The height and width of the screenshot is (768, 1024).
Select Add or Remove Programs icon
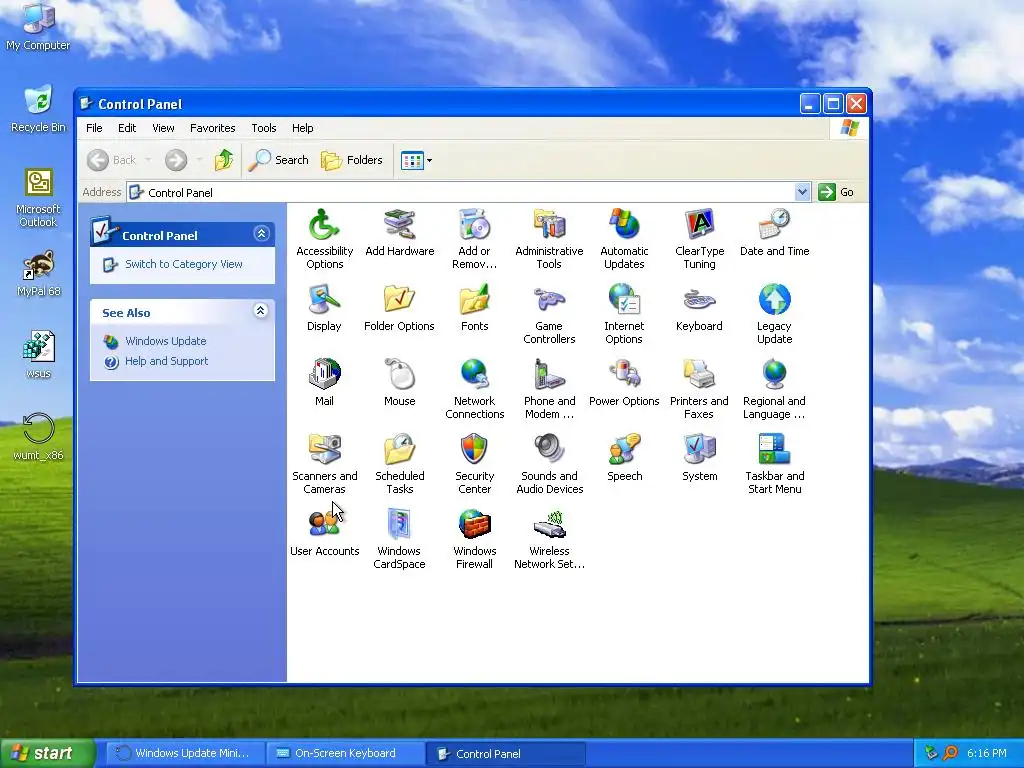point(474,225)
